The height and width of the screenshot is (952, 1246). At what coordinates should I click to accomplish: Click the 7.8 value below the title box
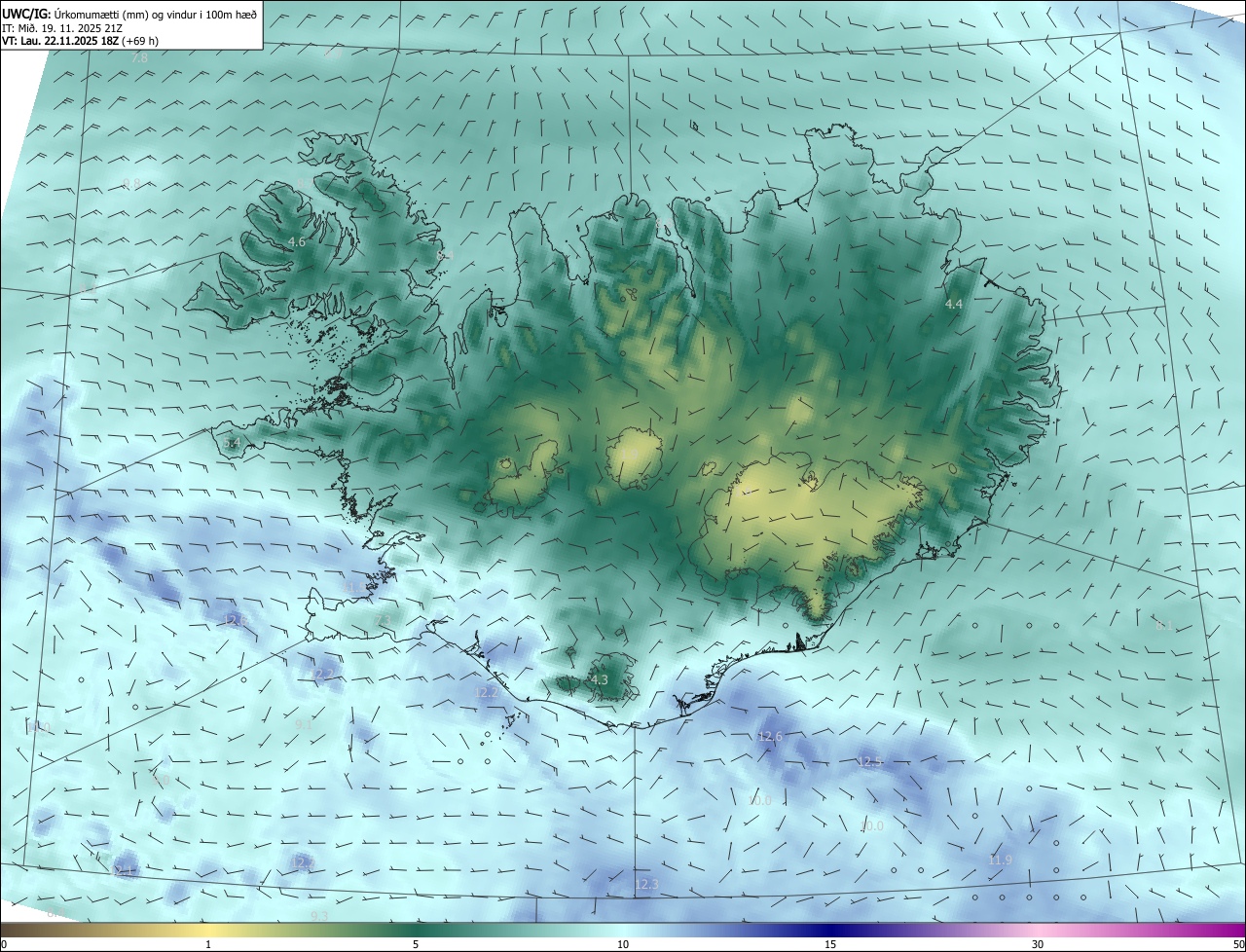tap(139, 58)
